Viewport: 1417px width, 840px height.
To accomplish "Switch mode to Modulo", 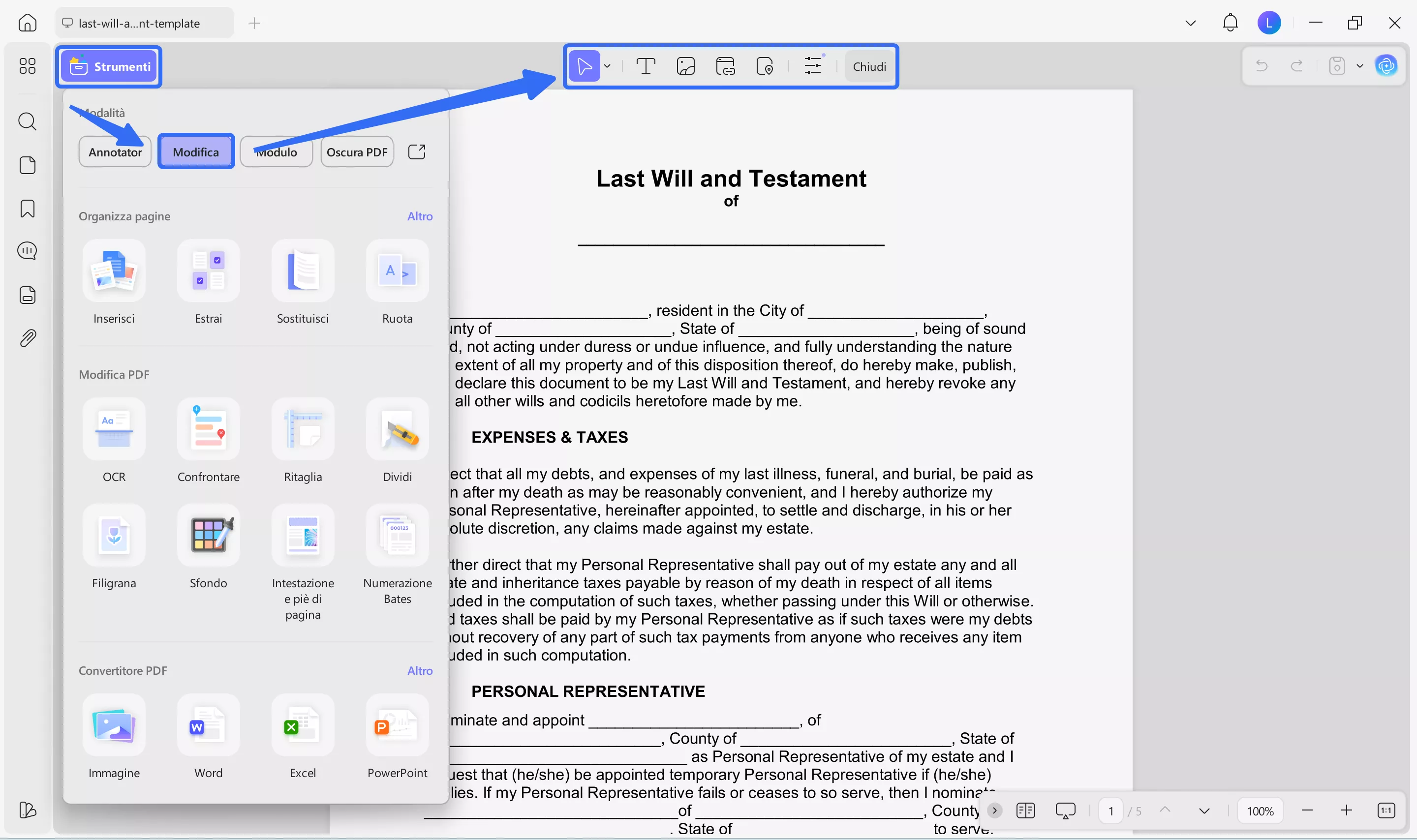I will (x=277, y=151).
